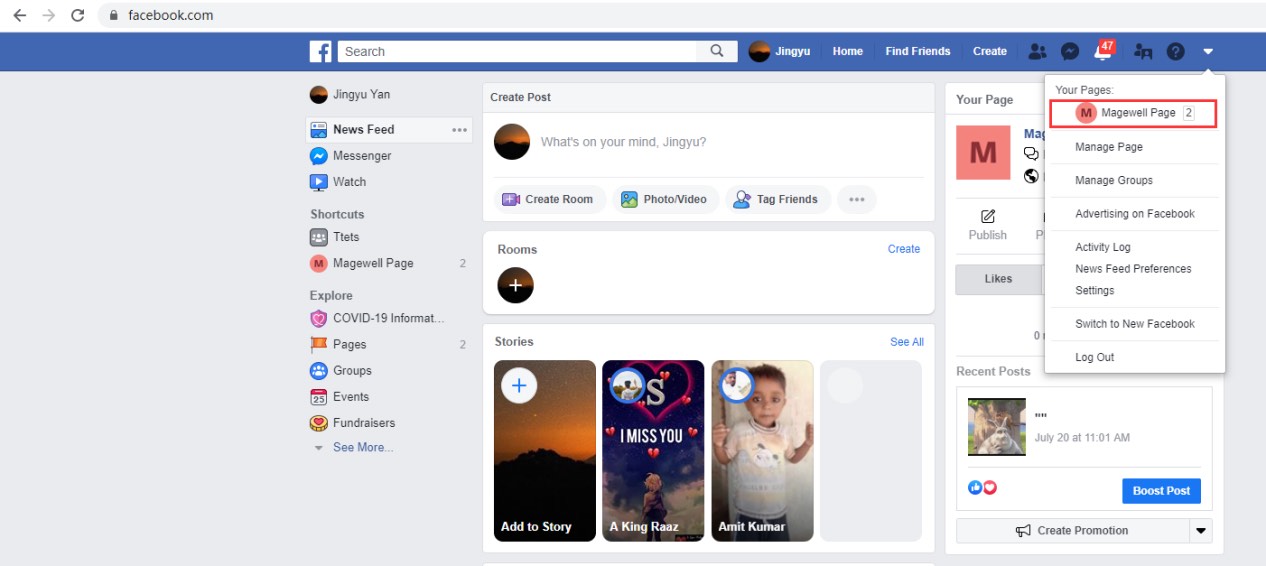Click Create Room button
This screenshot has height=566, width=1266.
550,199
